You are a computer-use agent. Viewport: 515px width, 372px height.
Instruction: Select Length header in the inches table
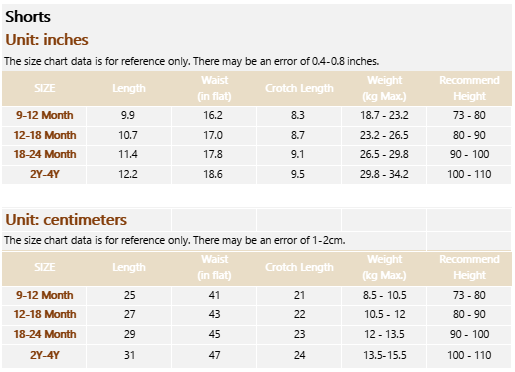coord(129,88)
